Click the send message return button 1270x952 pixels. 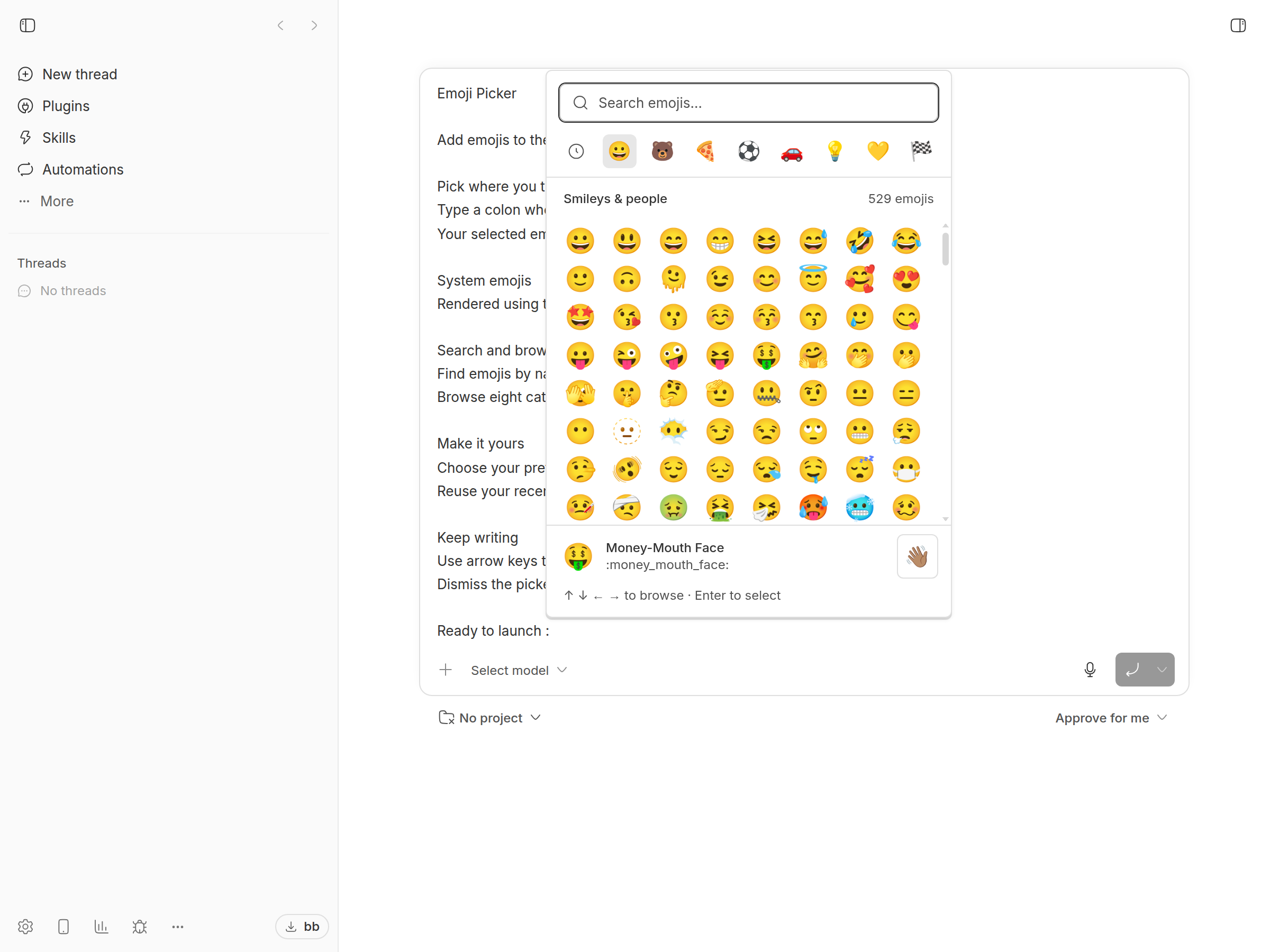coord(1132,670)
